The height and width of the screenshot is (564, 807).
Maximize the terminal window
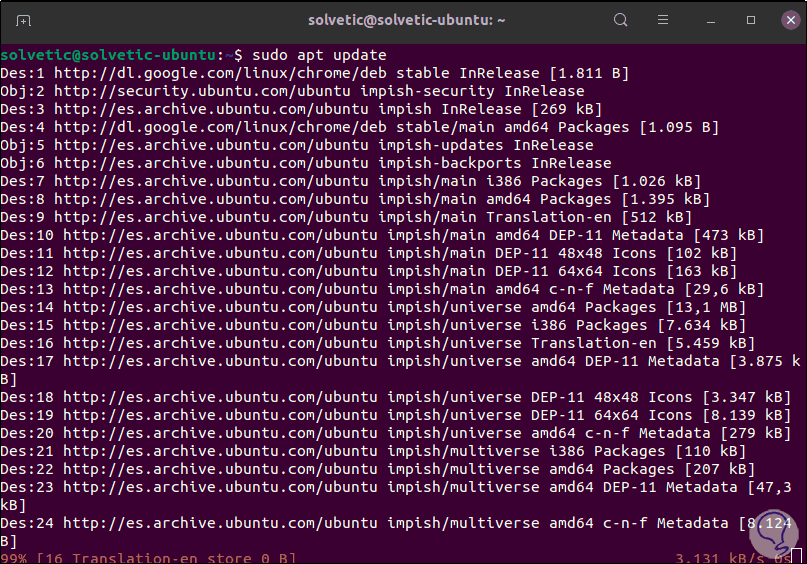[x=751, y=20]
